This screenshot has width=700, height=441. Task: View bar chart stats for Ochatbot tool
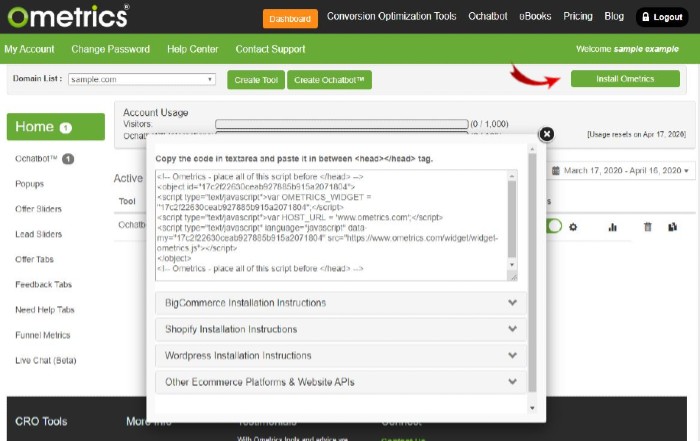[x=612, y=227]
